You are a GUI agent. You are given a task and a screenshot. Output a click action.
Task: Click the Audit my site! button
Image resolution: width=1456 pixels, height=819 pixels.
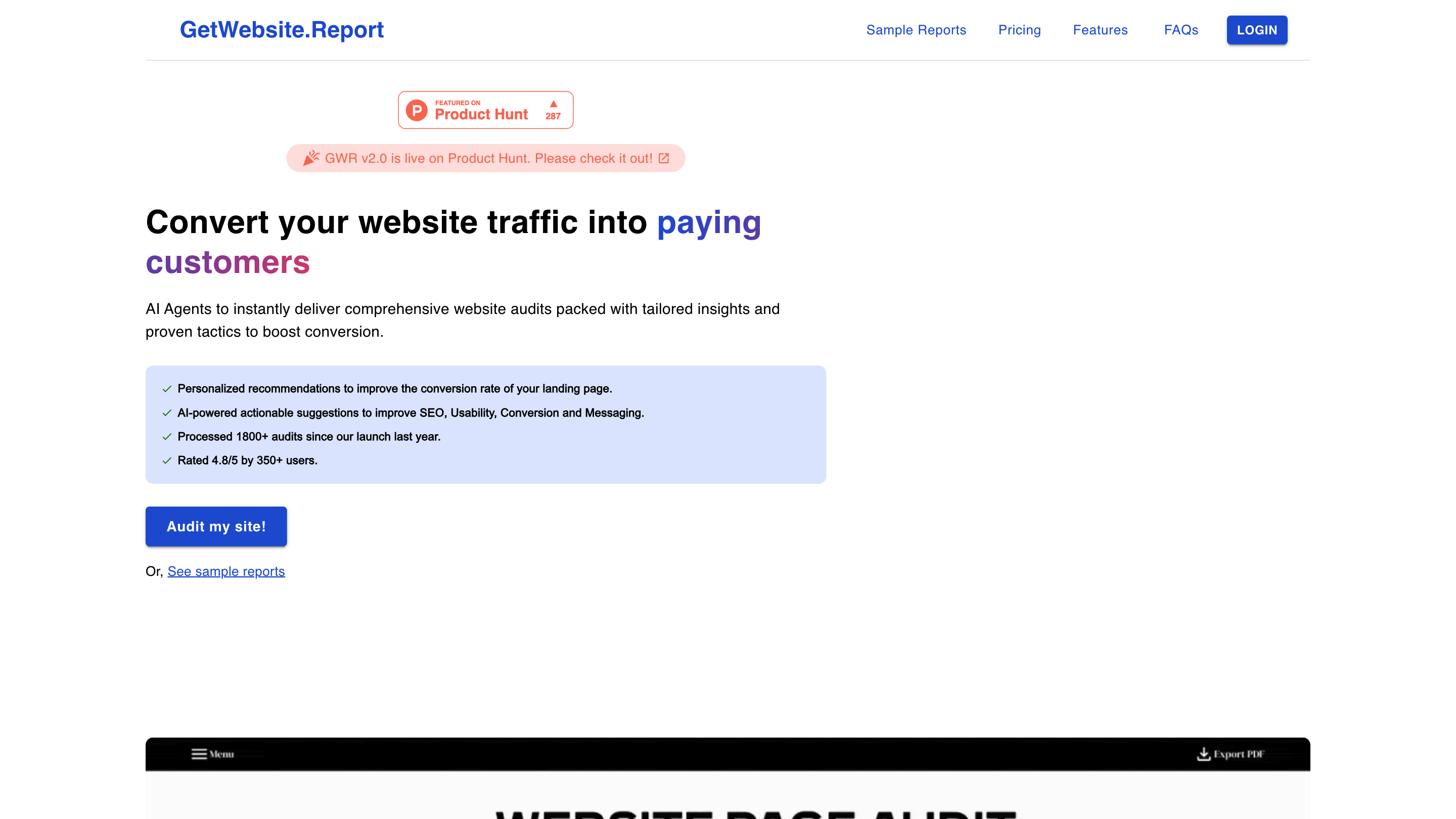tap(216, 526)
